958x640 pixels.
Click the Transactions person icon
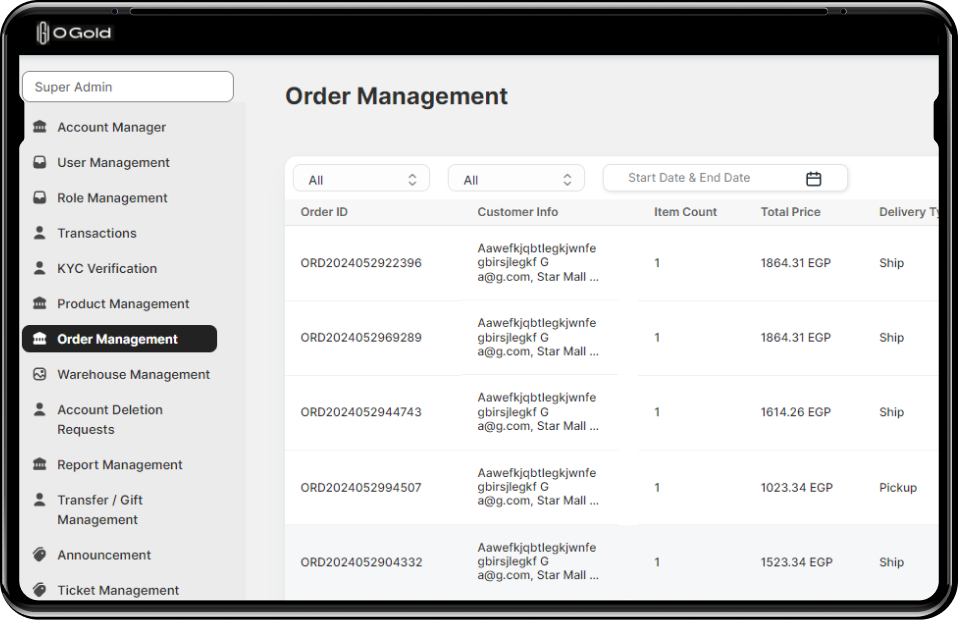coord(40,233)
